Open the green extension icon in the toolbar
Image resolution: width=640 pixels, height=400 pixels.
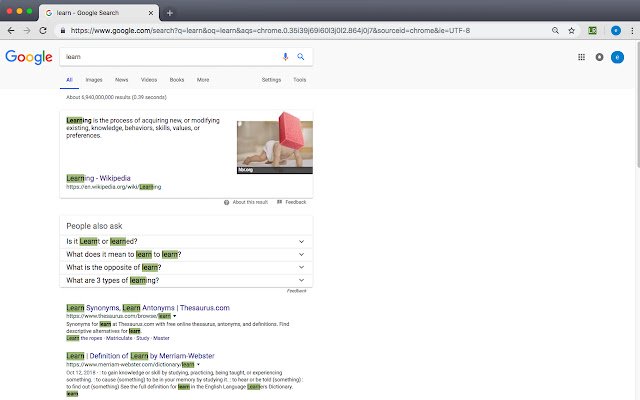pyautogui.click(x=592, y=31)
